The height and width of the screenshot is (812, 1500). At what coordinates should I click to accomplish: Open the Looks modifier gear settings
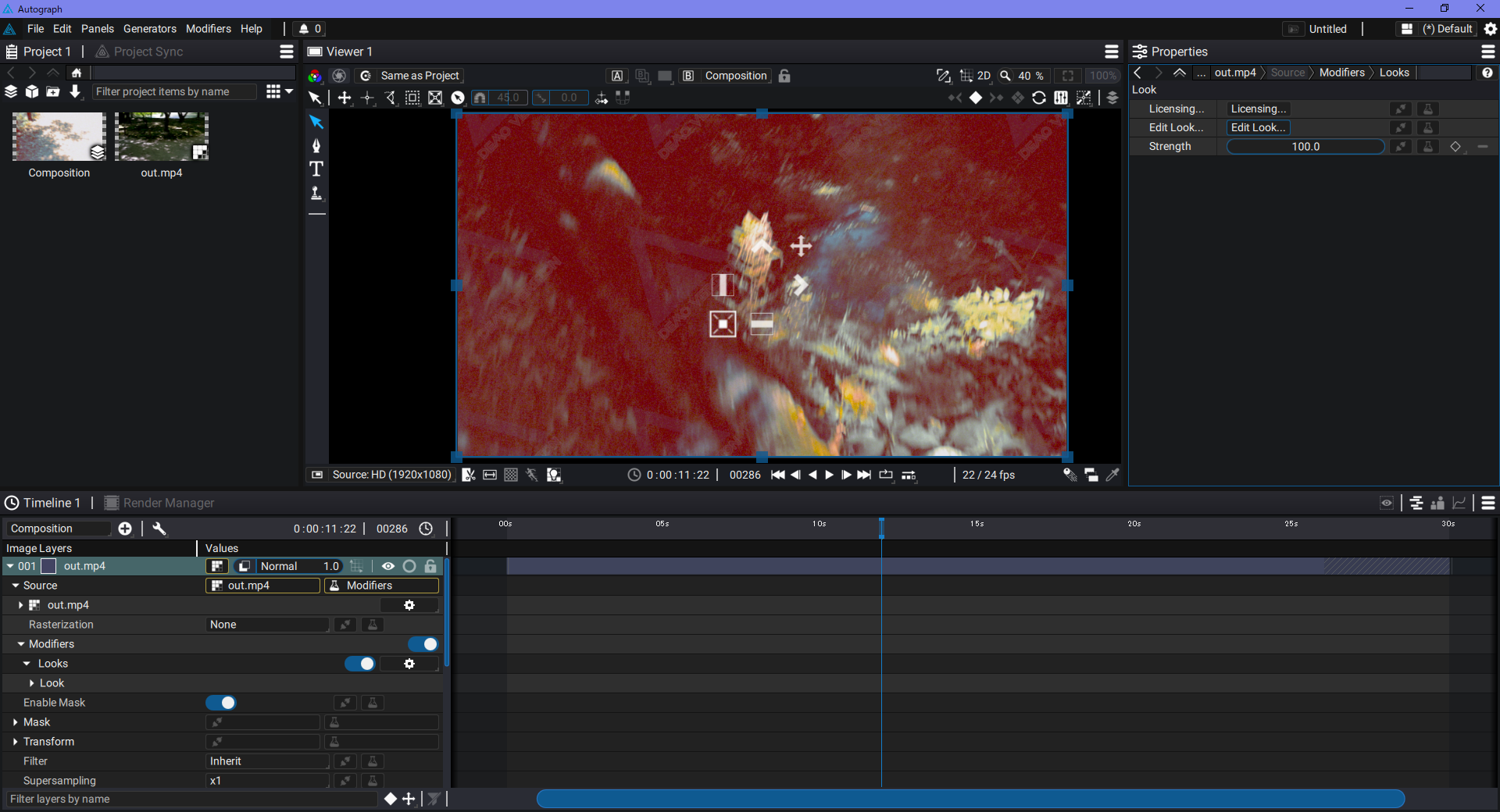(409, 664)
